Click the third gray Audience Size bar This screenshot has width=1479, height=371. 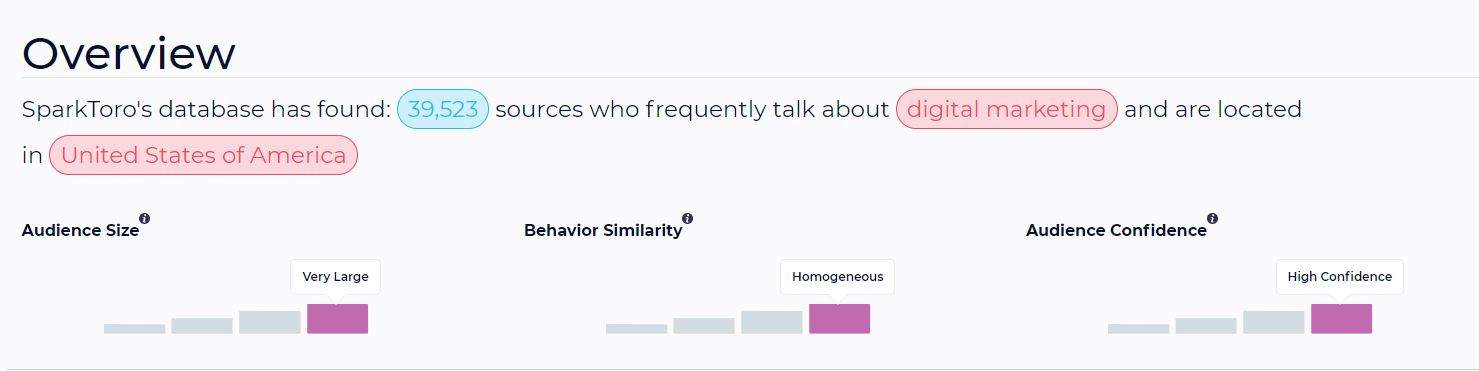point(270,322)
